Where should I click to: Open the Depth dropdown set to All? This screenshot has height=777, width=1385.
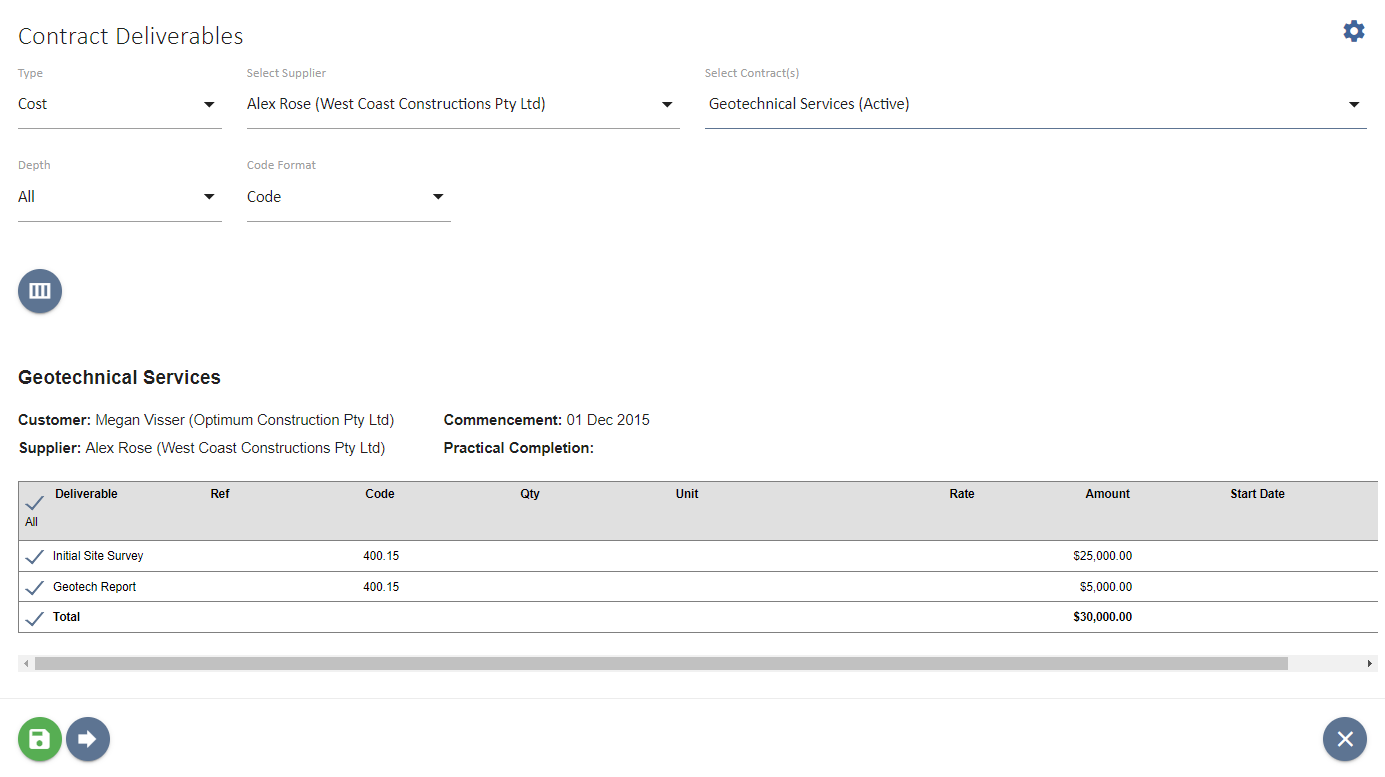119,196
